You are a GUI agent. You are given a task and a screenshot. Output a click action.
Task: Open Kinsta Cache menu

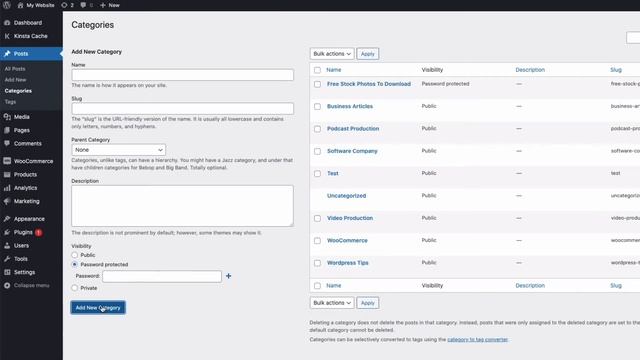tap(31, 36)
